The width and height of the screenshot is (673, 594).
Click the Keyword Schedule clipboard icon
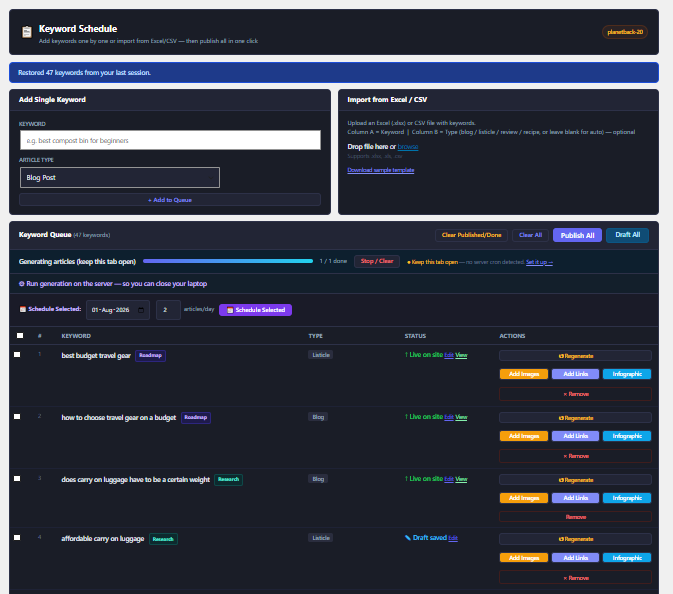coord(27,32)
